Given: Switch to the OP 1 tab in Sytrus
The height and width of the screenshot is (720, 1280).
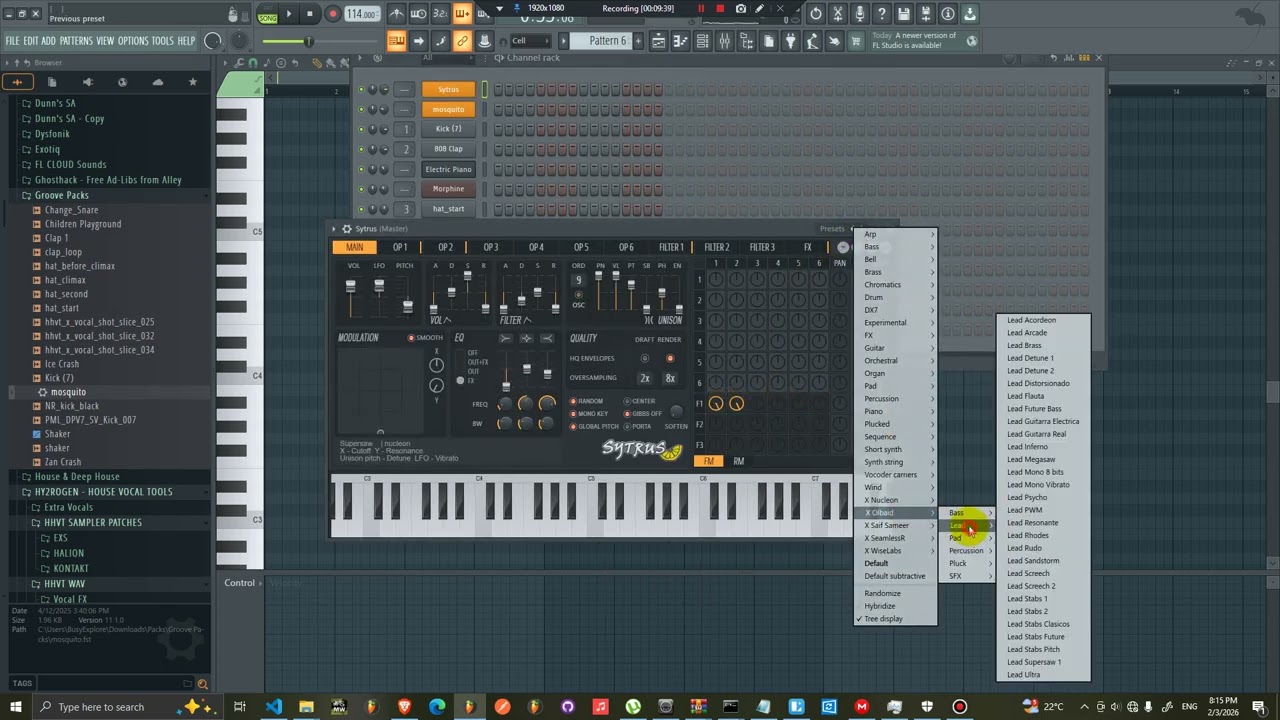Looking at the screenshot, I should (400, 247).
